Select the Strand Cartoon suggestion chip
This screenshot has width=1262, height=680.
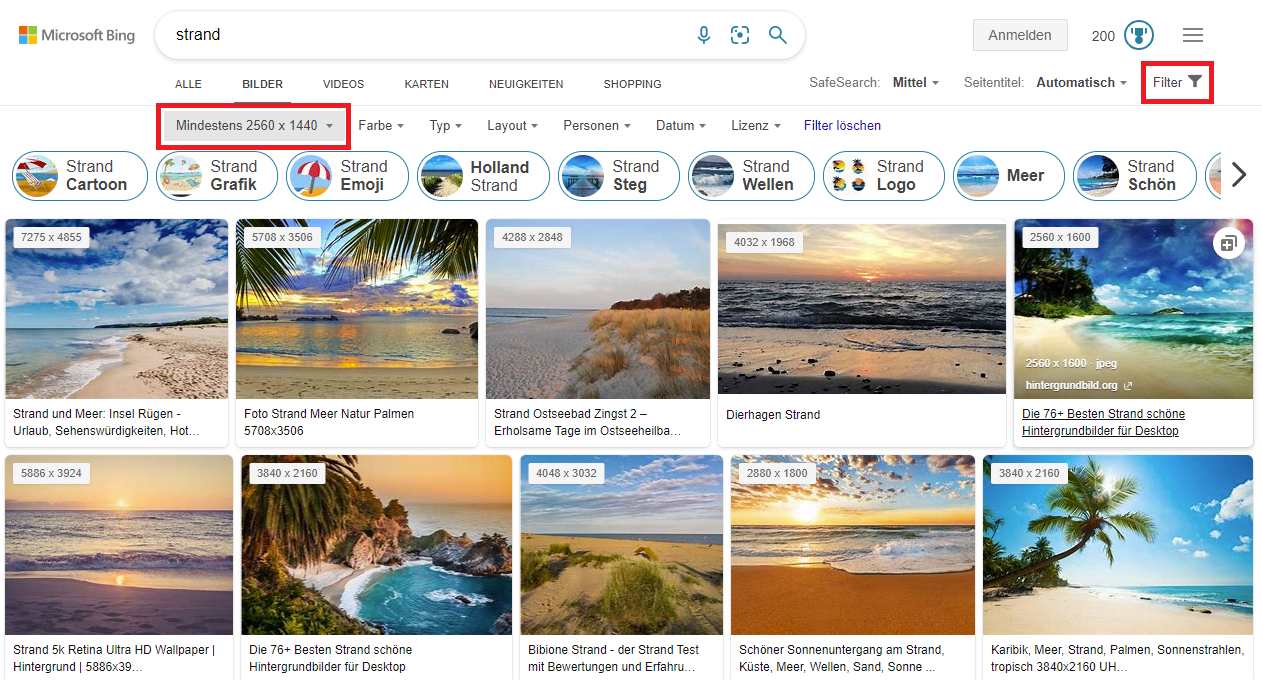pyautogui.click(x=80, y=176)
